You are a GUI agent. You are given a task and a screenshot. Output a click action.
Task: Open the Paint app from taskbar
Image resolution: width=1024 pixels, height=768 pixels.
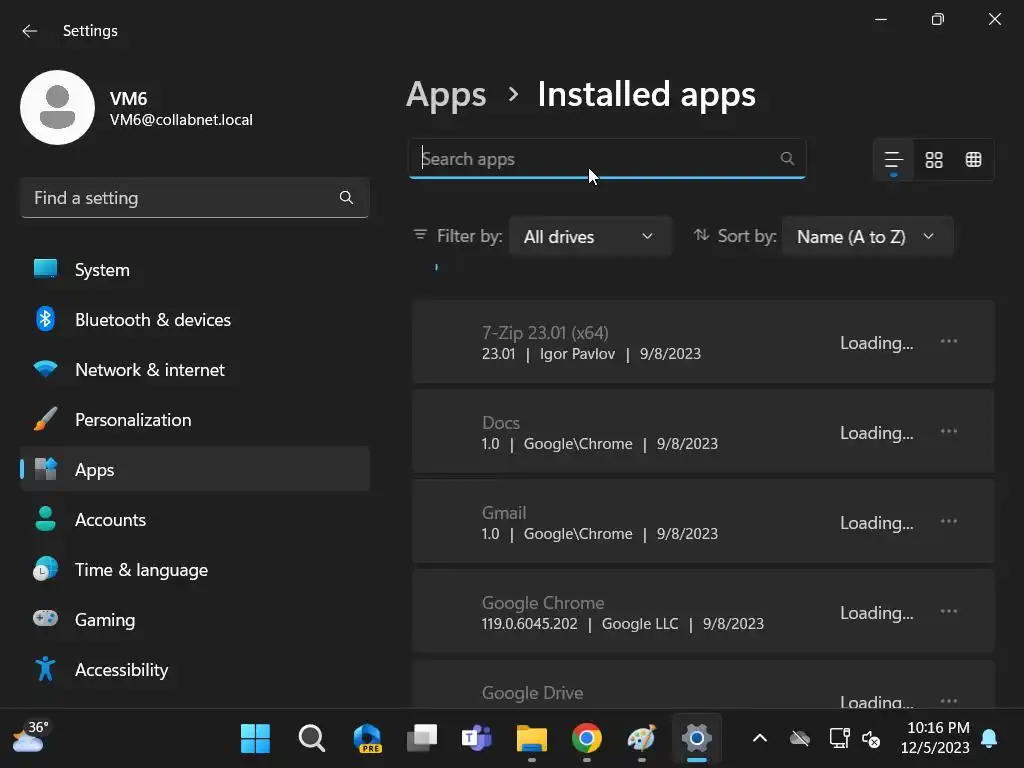click(x=641, y=739)
